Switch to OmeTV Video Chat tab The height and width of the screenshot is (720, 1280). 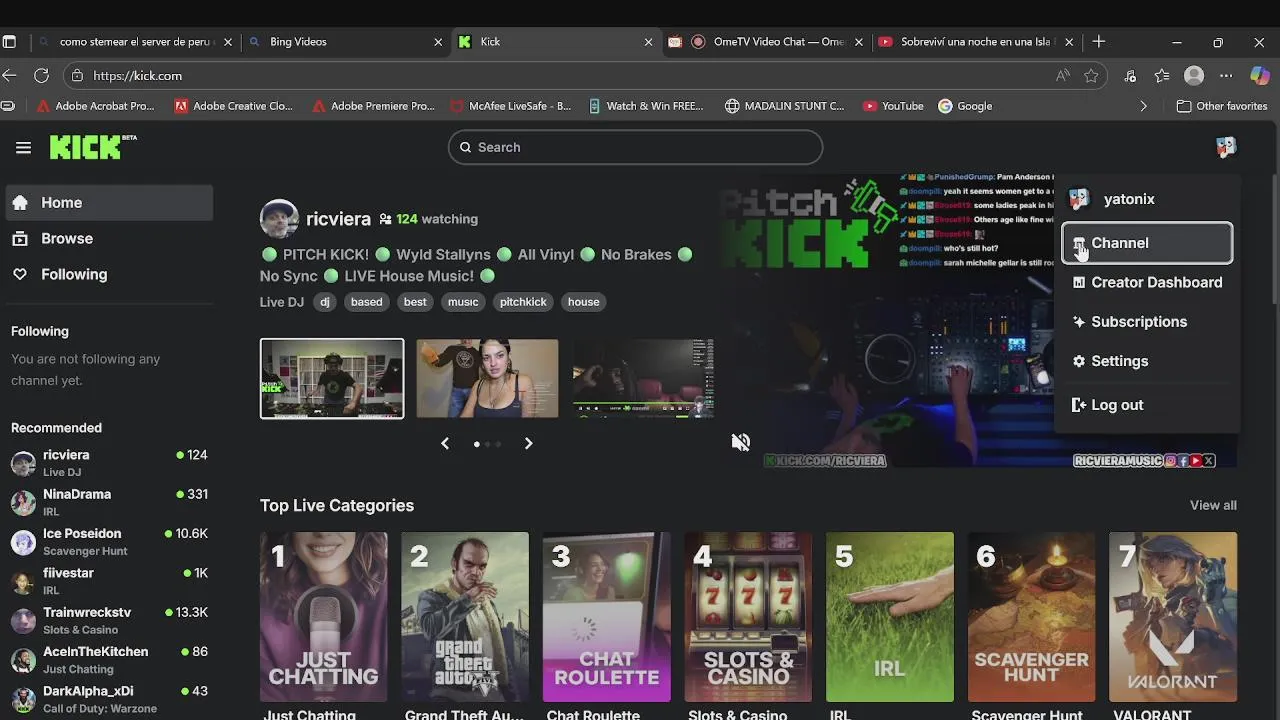(764, 42)
